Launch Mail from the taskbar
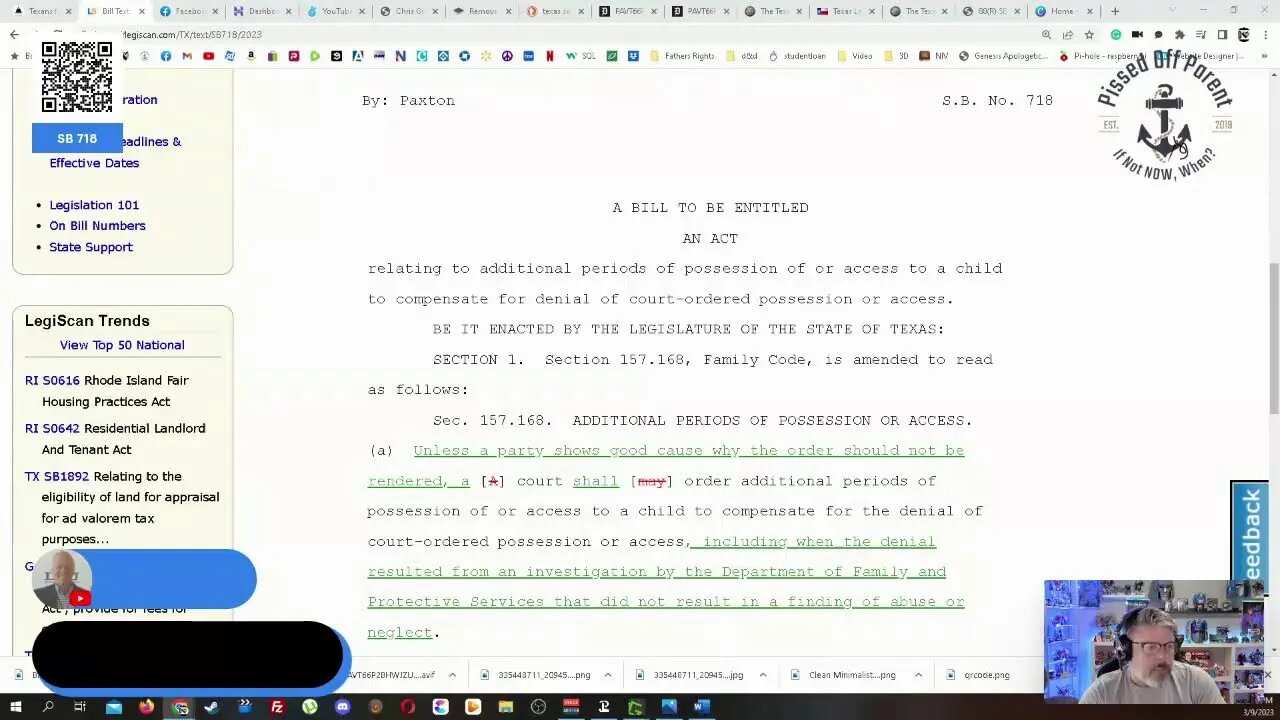Viewport: 1280px width, 720px height. (x=113, y=707)
